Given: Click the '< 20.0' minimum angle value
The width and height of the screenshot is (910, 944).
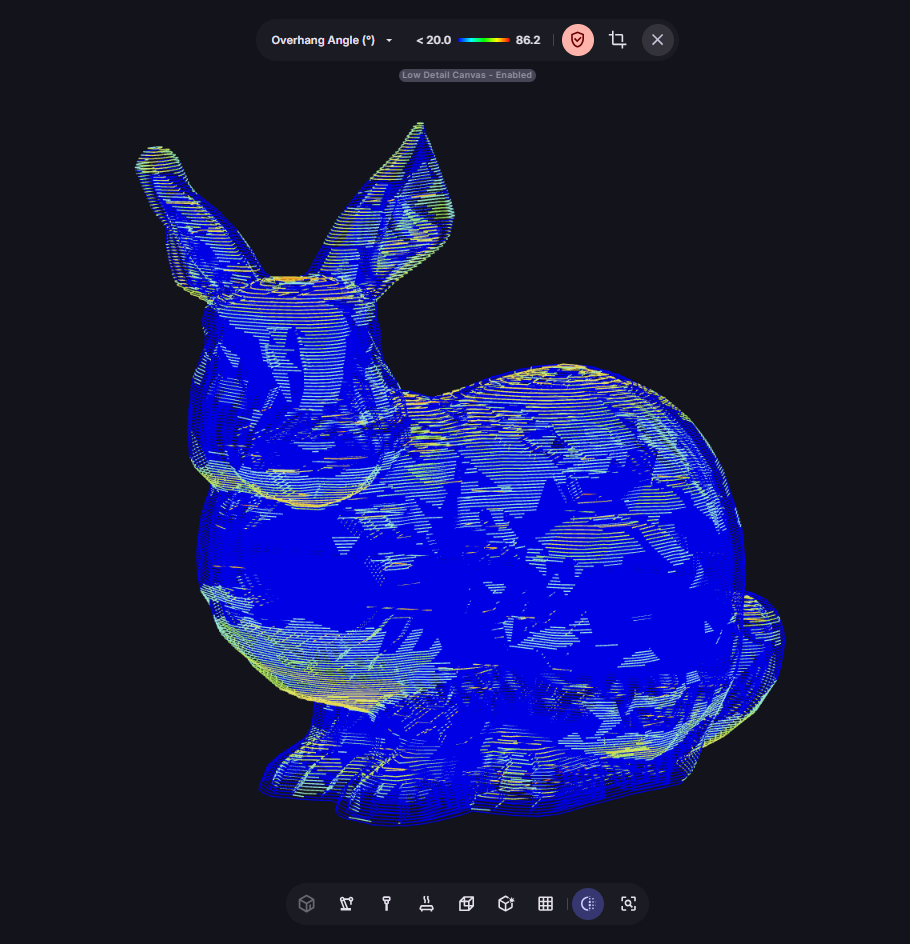Looking at the screenshot, I should [x=433, y=40].
